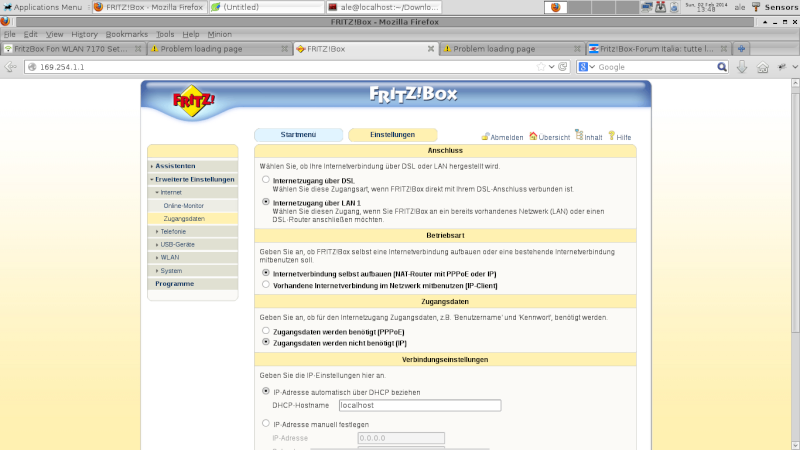Select IP-Adresse manuell festlegen radio
Viewport: 800px width, 450px height.
(266, 423)
